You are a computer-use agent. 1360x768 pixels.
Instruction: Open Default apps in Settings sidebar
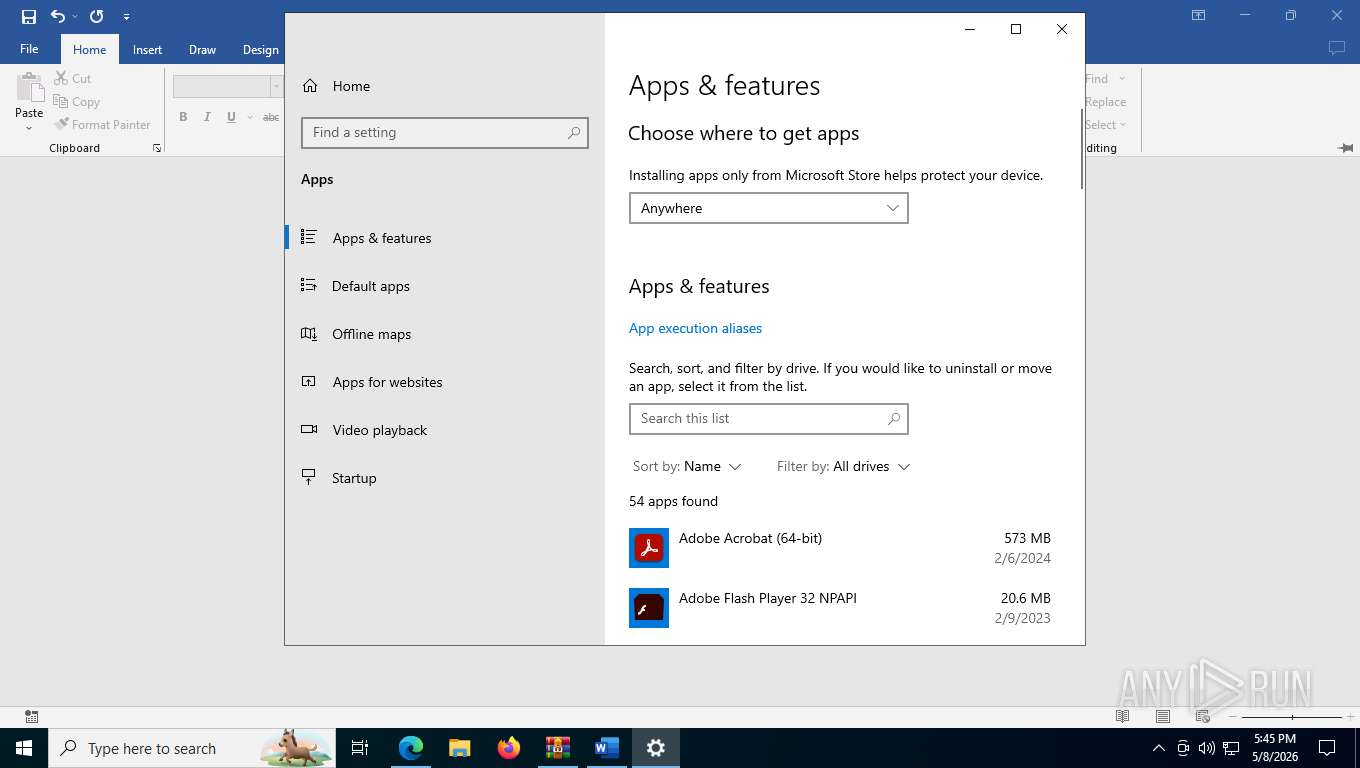click(445, 286)
